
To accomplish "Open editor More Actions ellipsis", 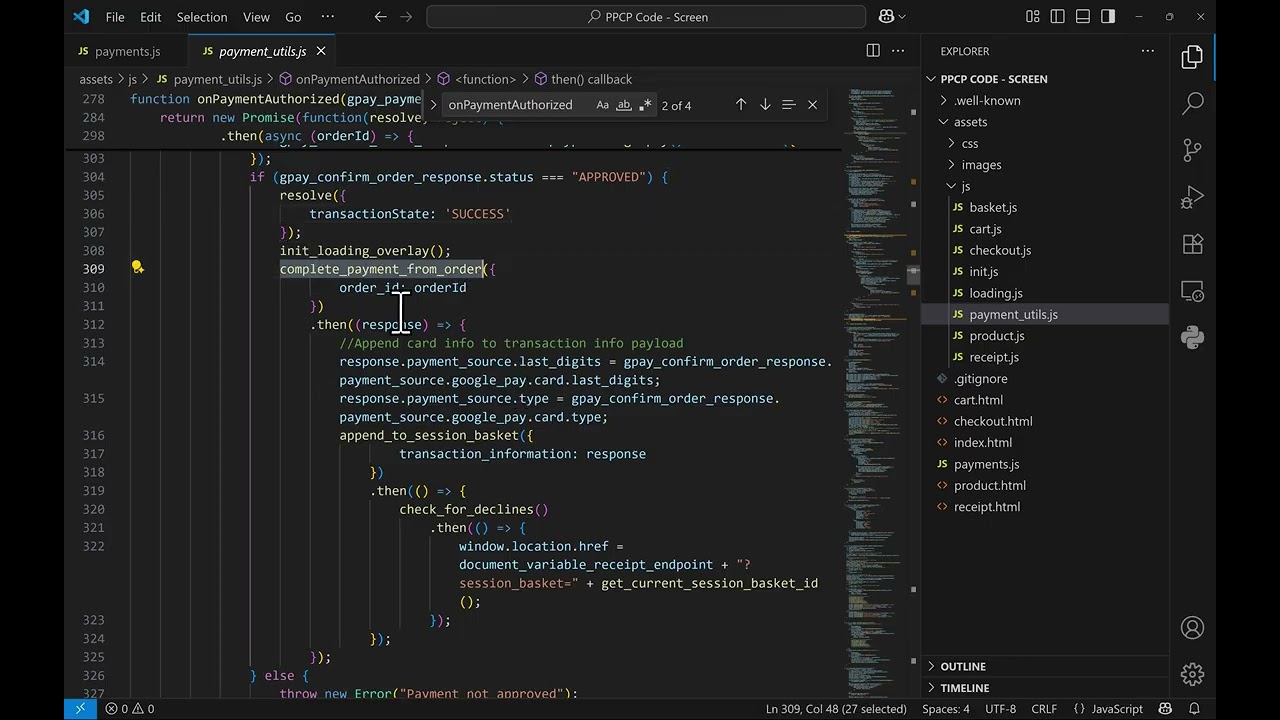I will [x=899, y=51].
